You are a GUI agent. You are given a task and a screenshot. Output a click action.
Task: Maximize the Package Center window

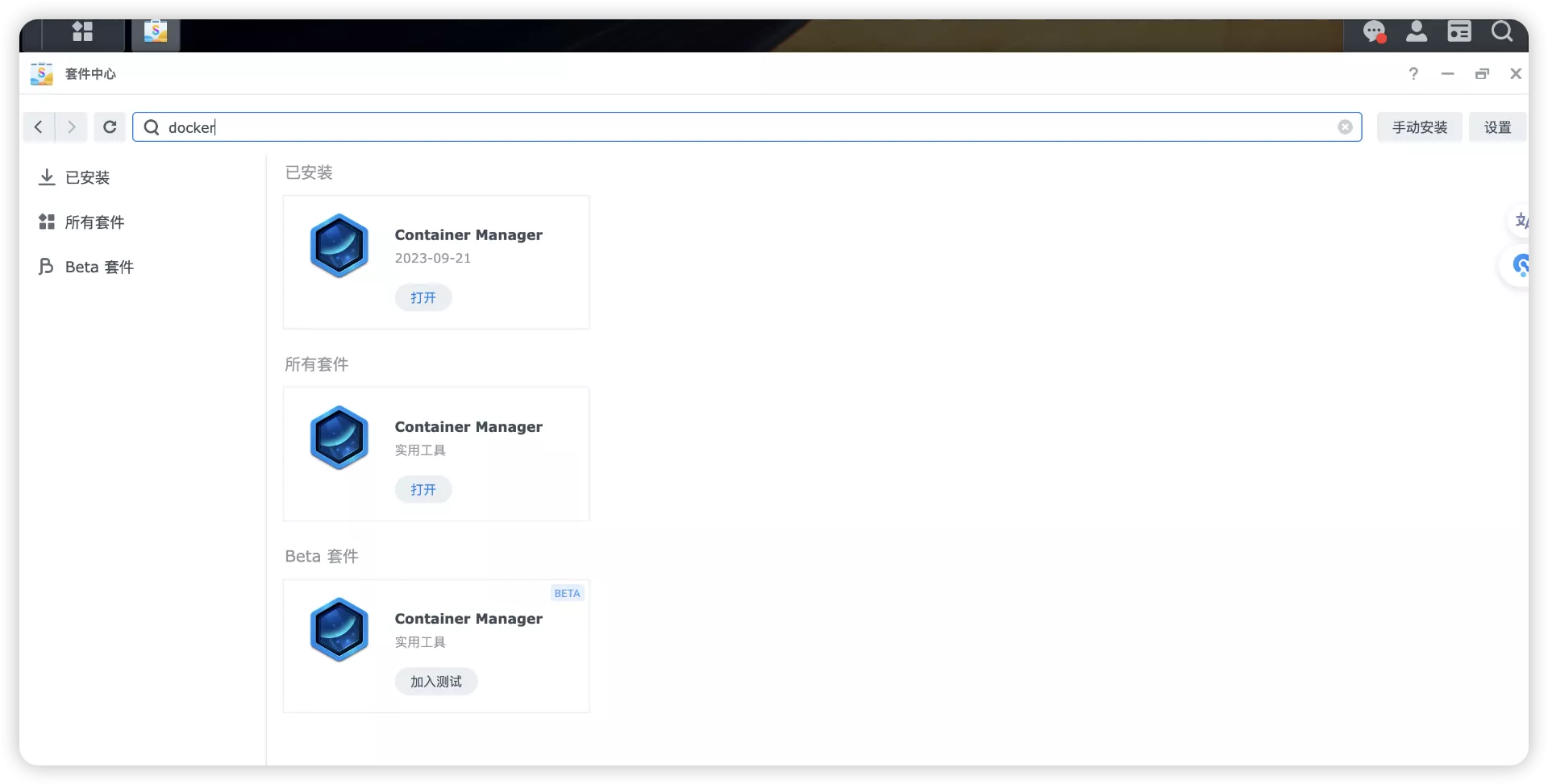point(1482,73)
